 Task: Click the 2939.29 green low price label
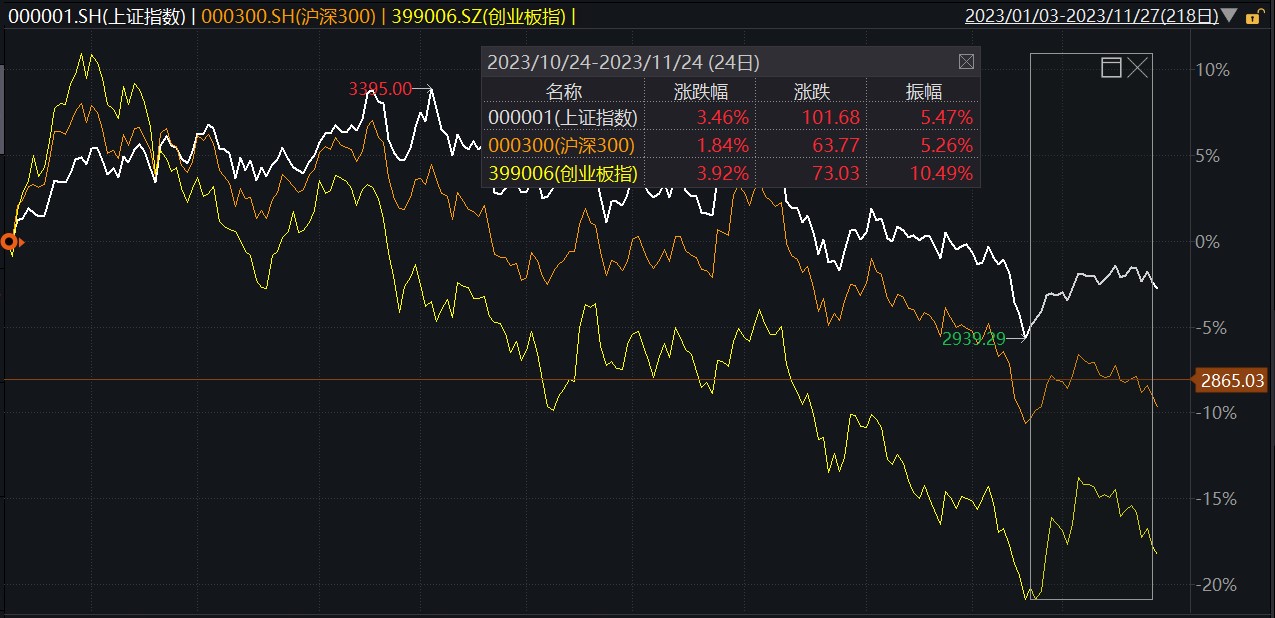pos(972,338)
